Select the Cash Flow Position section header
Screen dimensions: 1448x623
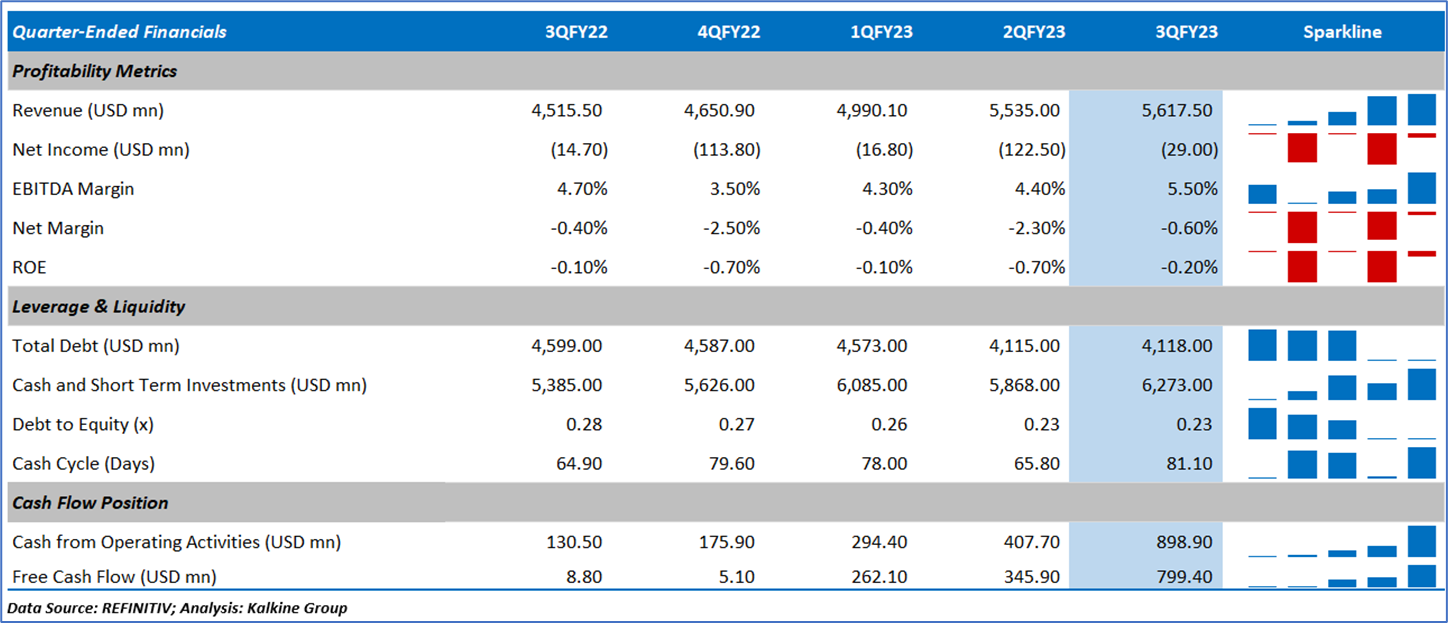click(90, 502)
